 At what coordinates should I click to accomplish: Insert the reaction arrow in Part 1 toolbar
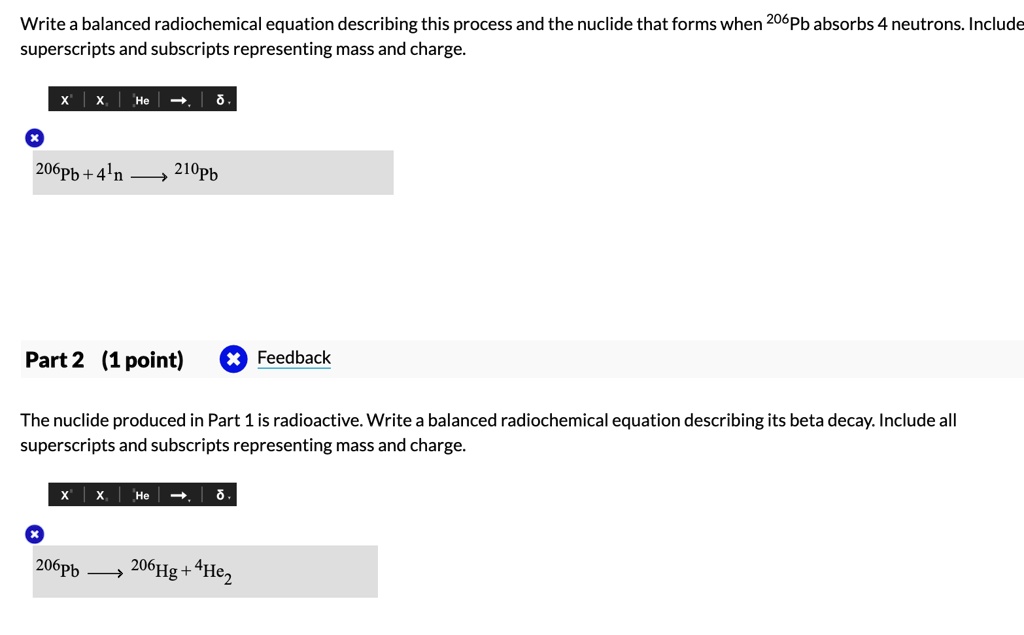pos(178,98)
